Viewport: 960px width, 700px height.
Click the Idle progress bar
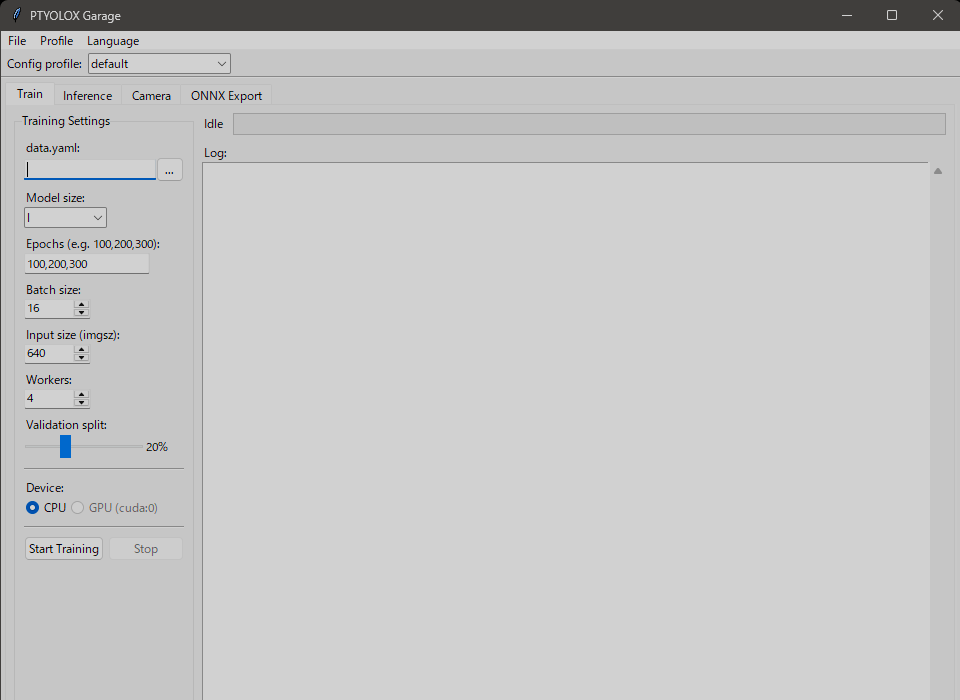click(589, 124)
